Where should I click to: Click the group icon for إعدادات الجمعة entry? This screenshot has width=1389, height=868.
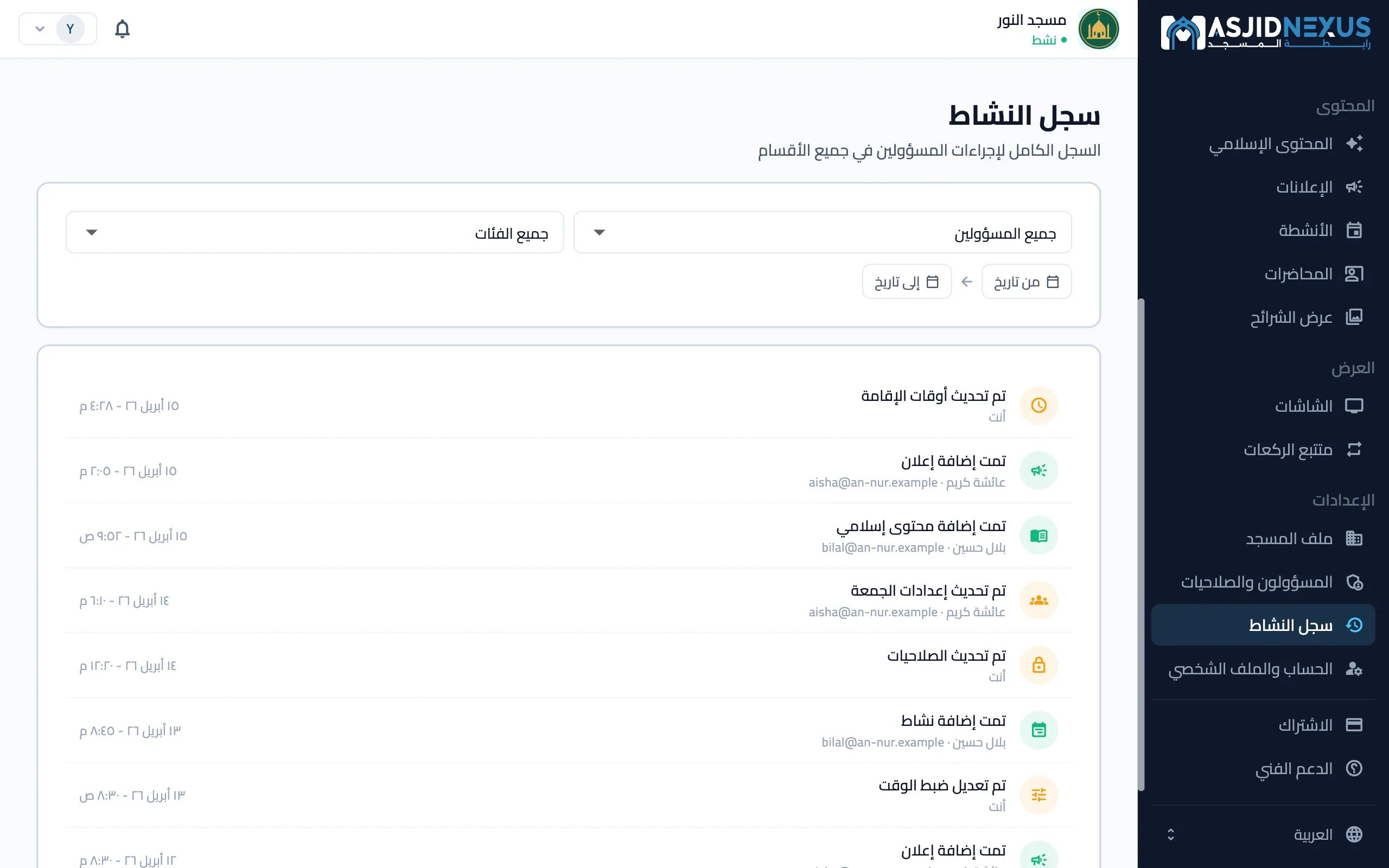click(1038, 601)
